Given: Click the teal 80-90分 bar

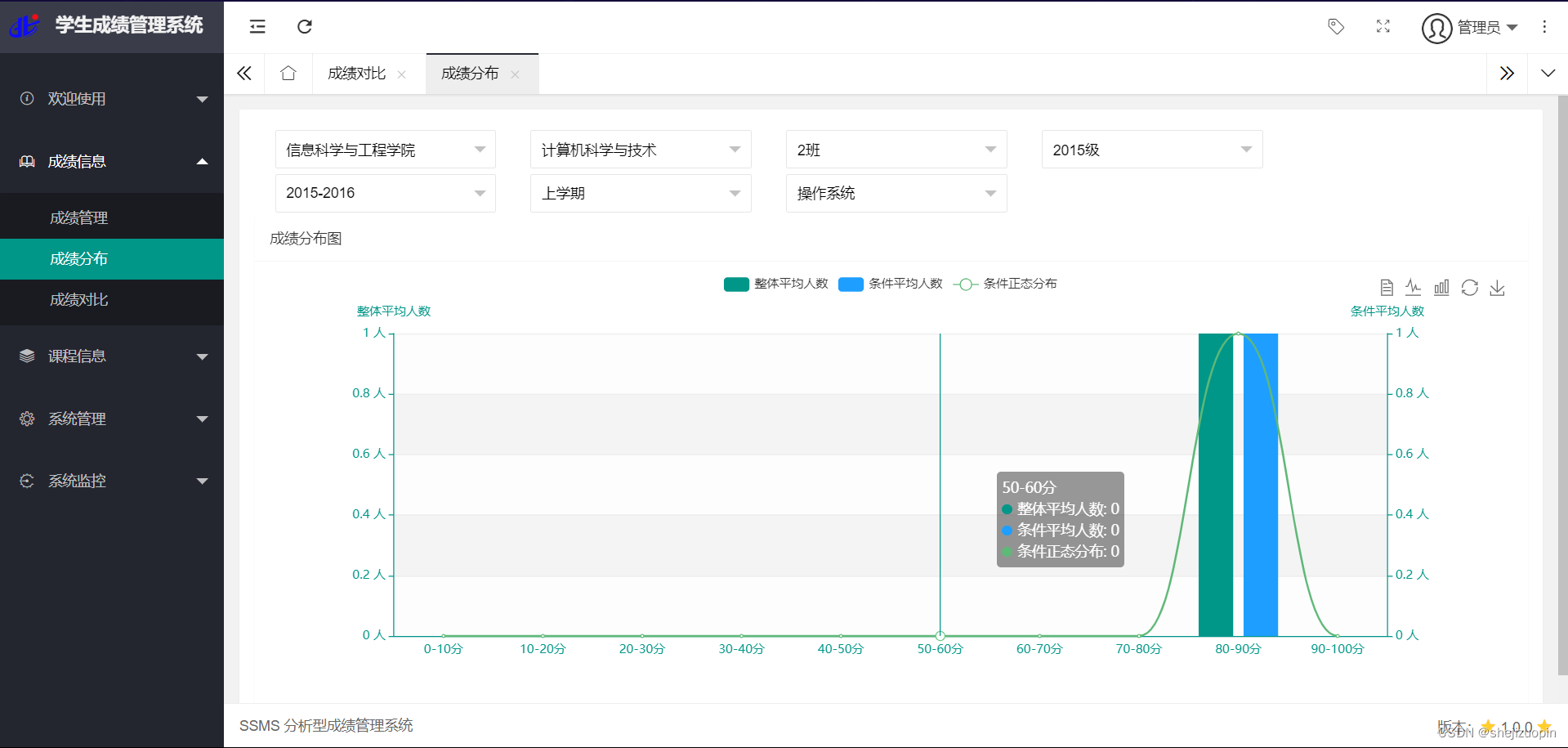Looking at the screenshot, I should [x=1216, y=485].
